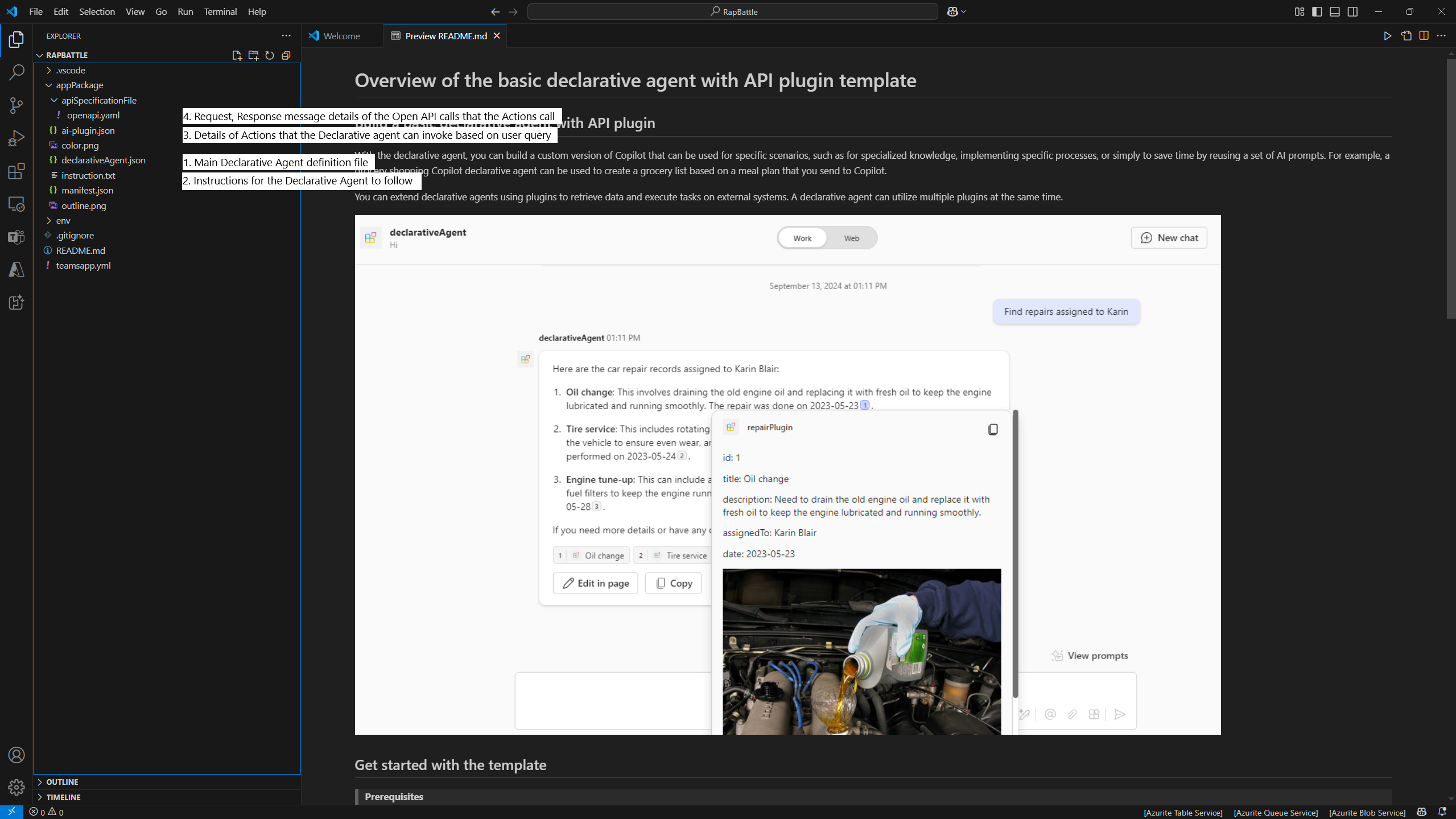Toggle the primary side bar

point(1317,11)
